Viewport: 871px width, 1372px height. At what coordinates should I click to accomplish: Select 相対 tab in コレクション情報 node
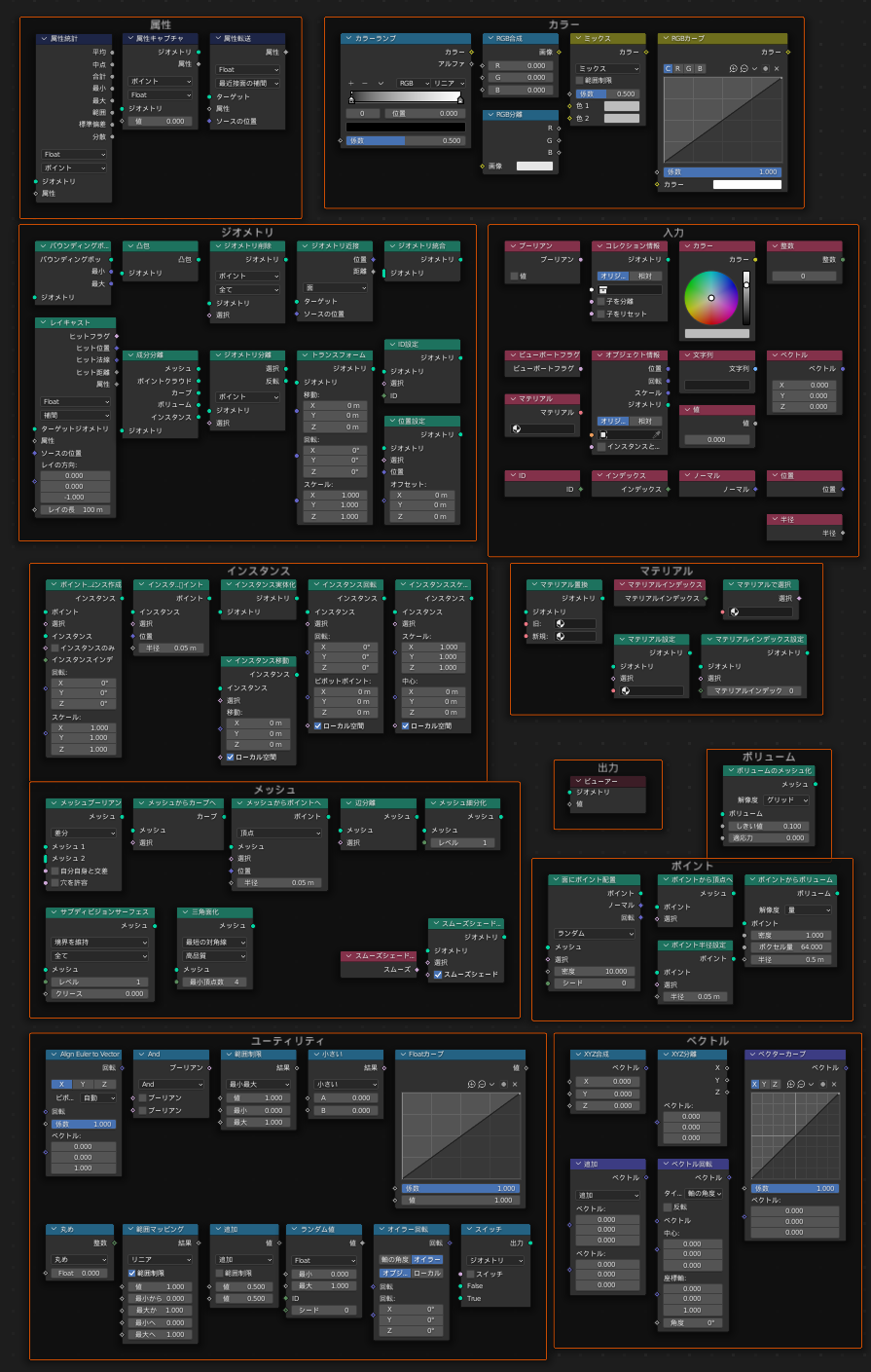[645, 276]
